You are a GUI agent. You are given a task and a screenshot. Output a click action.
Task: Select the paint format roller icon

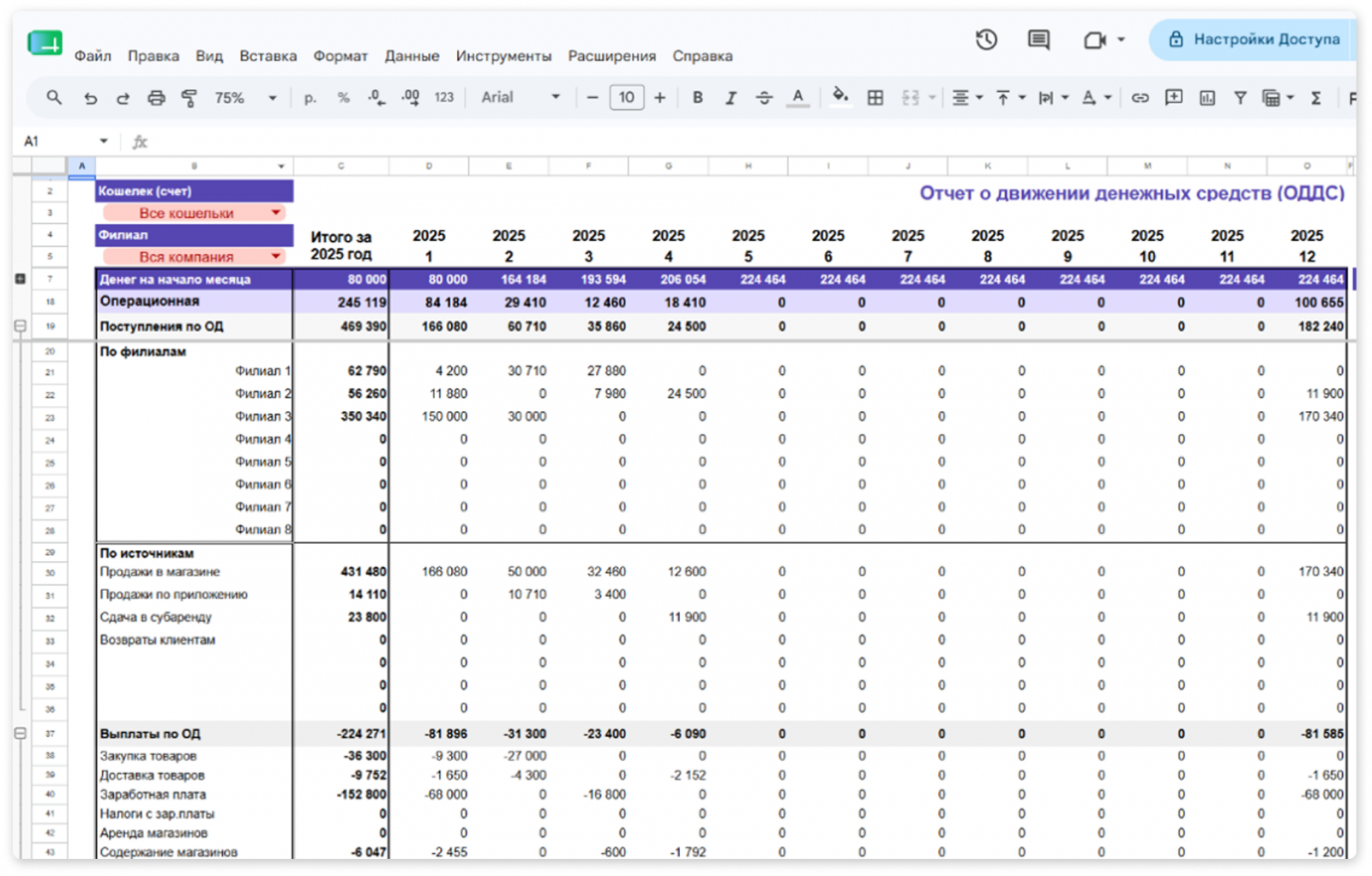189,98
